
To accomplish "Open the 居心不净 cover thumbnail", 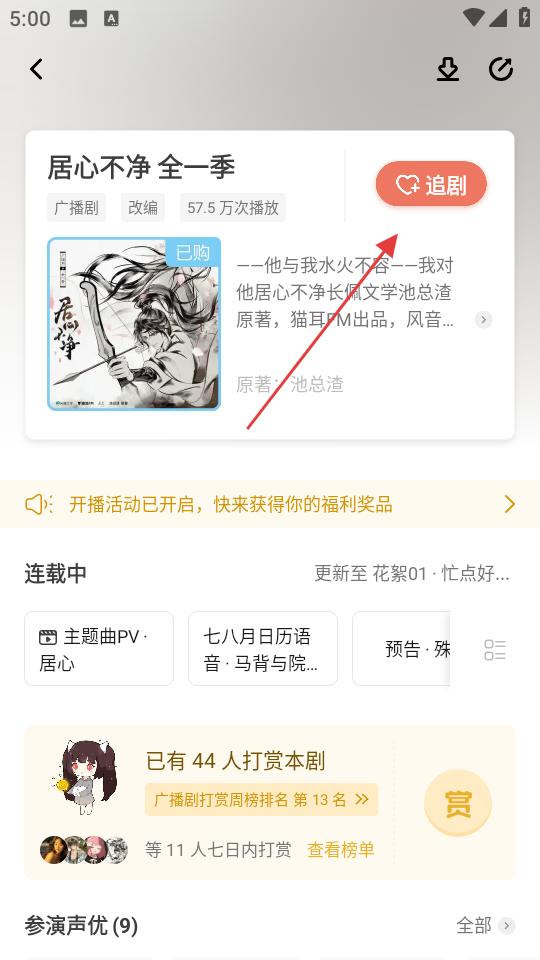I will tap(134, 324).
